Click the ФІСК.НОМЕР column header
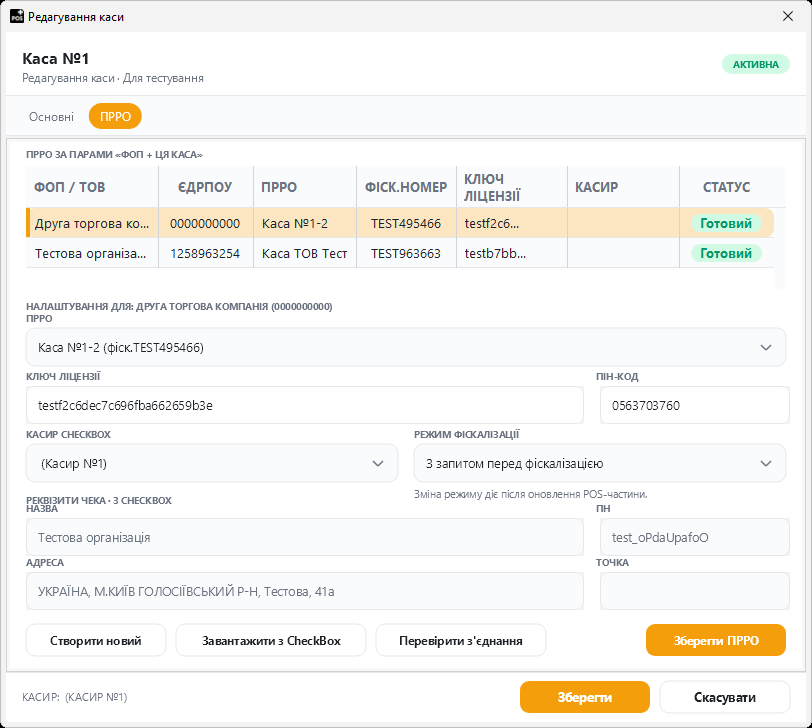Viewport: 812px width, 728px height. point(406,187)
